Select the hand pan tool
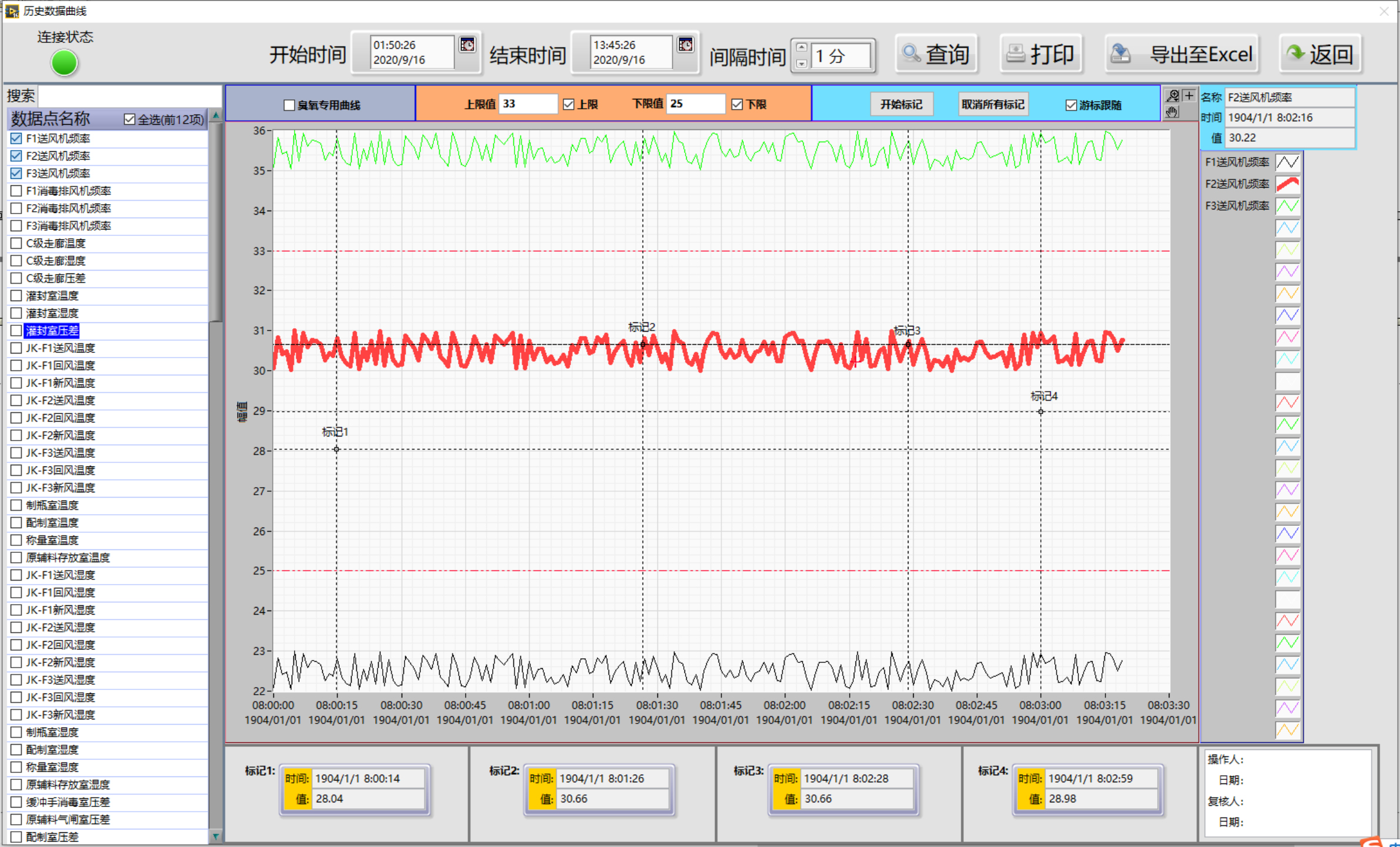This screenshot has height=847, width=1400. click(1172, 112)
